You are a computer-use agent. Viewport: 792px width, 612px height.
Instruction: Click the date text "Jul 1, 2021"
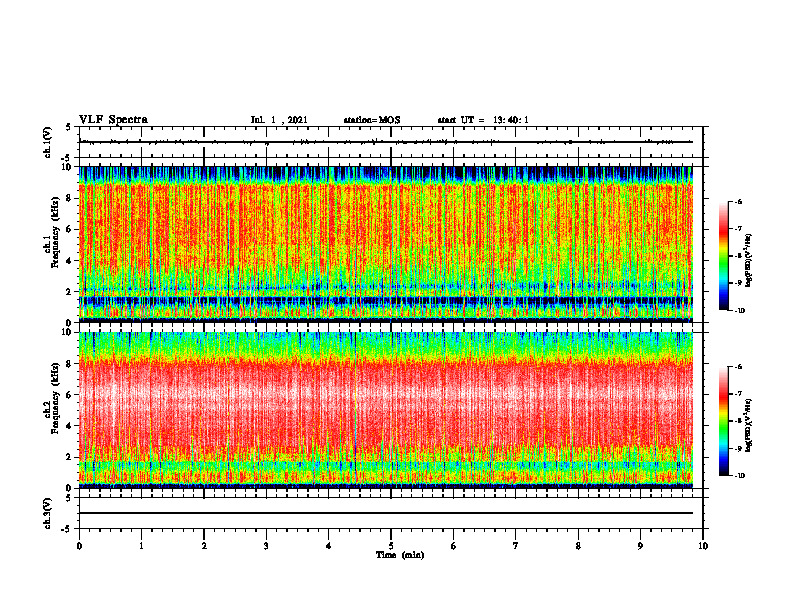(279, 120)
